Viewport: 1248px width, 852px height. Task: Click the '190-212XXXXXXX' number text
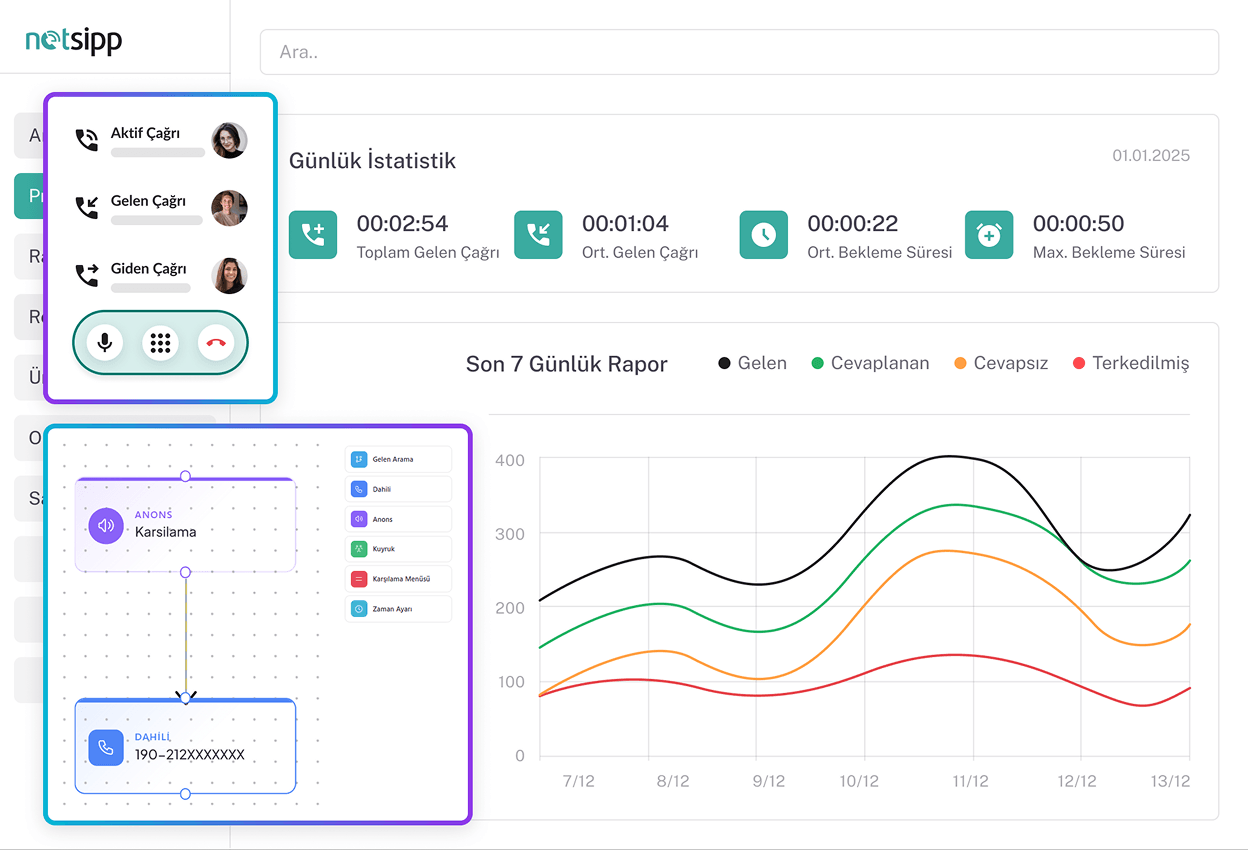coord(190,755)
